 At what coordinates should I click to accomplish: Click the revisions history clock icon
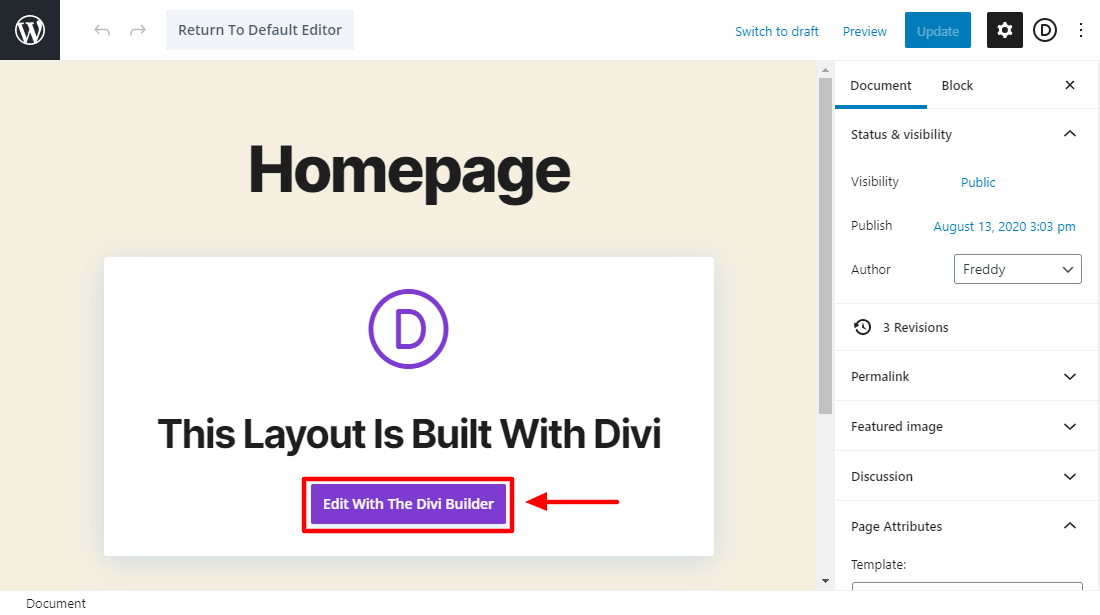point(862,327)
